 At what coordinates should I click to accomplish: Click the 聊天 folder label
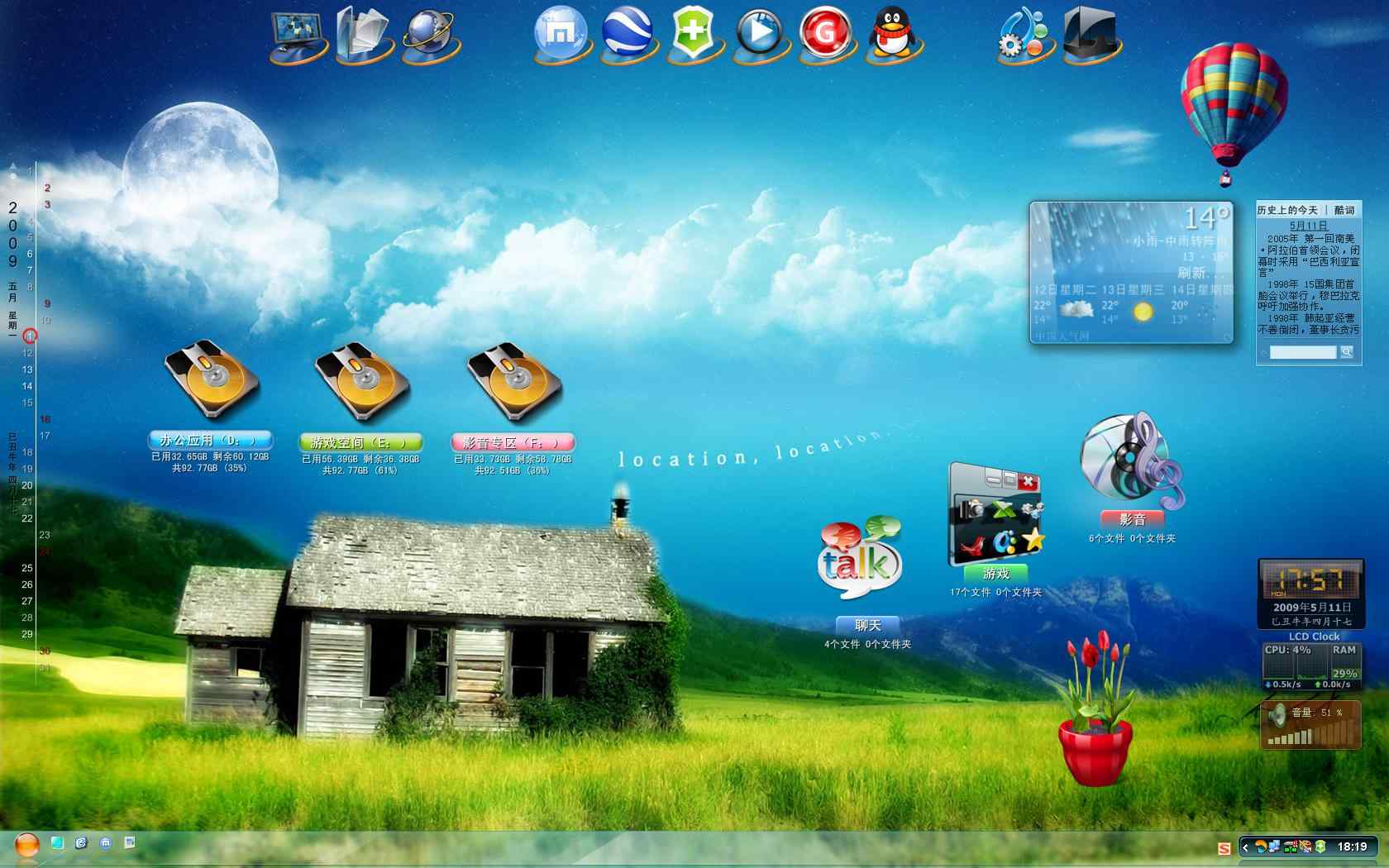tap(868, 626)
